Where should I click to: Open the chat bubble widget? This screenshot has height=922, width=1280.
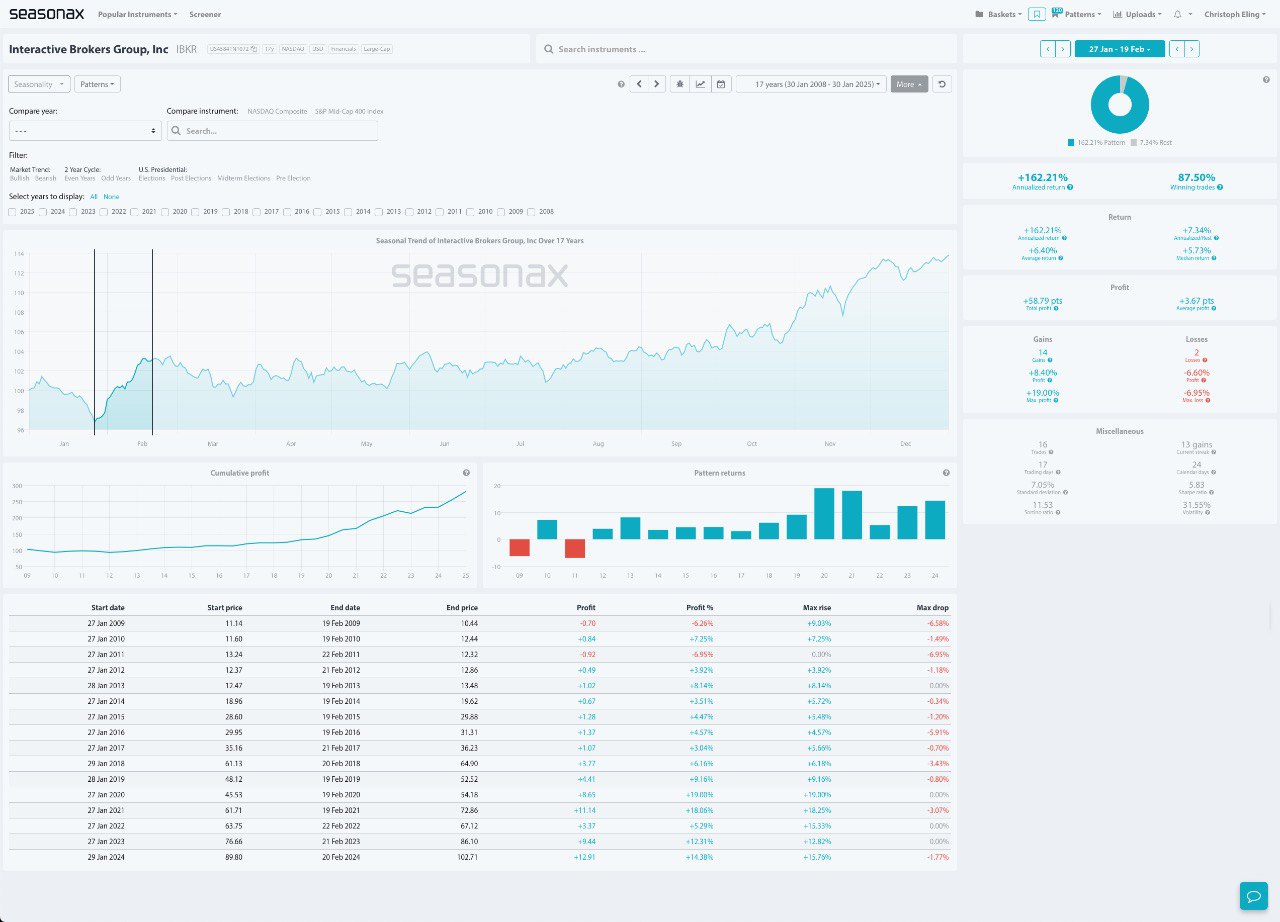tap(1253, 895)
